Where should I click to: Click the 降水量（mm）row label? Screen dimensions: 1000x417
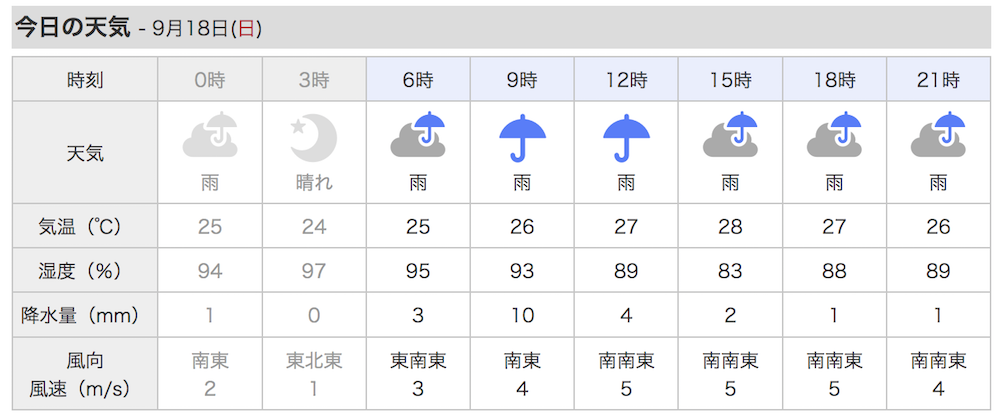coord(85,315)
